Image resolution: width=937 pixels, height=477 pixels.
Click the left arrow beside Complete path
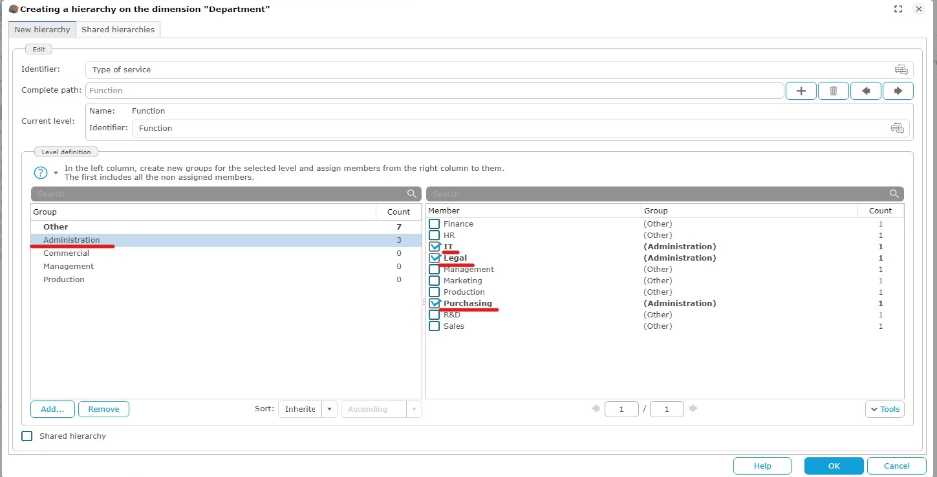coord(865,91)
